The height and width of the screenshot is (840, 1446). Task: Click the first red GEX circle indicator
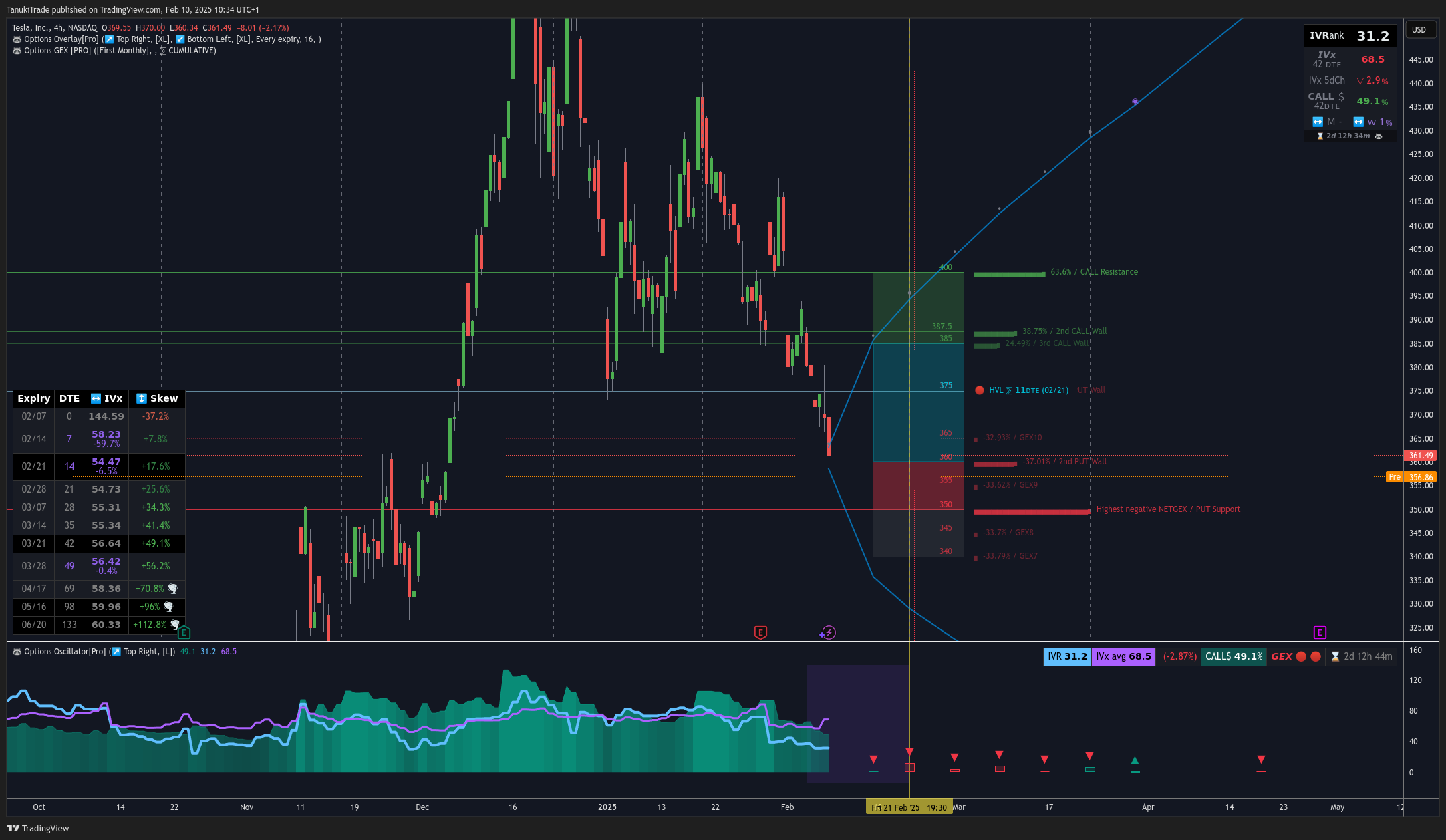click(1301, 656)
